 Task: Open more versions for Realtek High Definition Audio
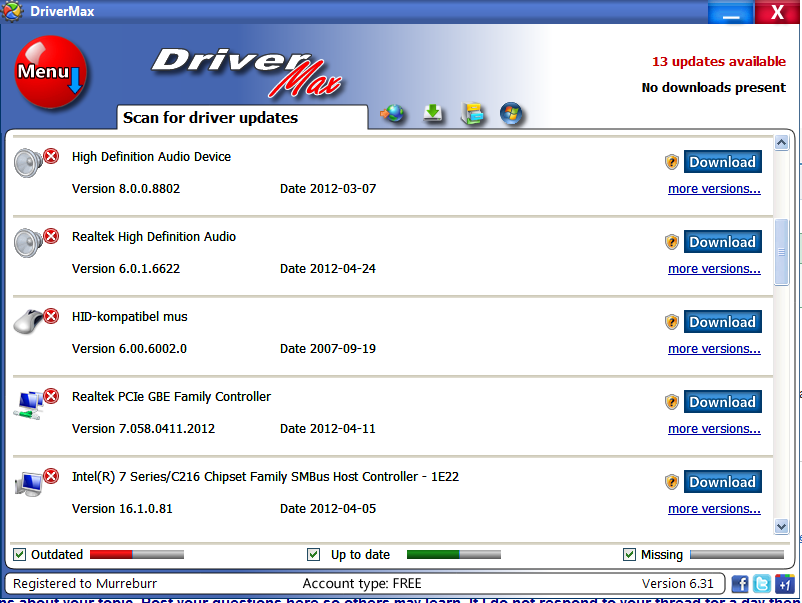714,269
